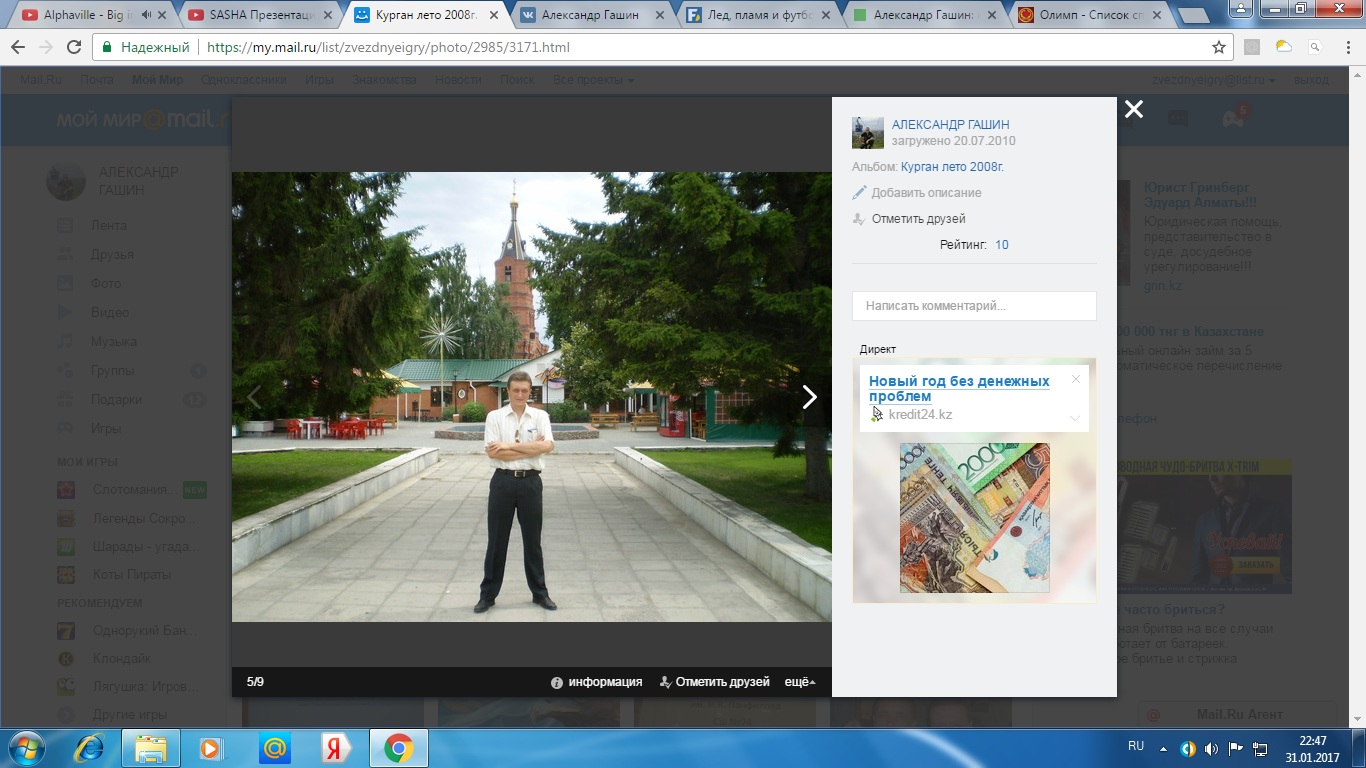Open the media player taskbar icon

[x=211, y=748]
